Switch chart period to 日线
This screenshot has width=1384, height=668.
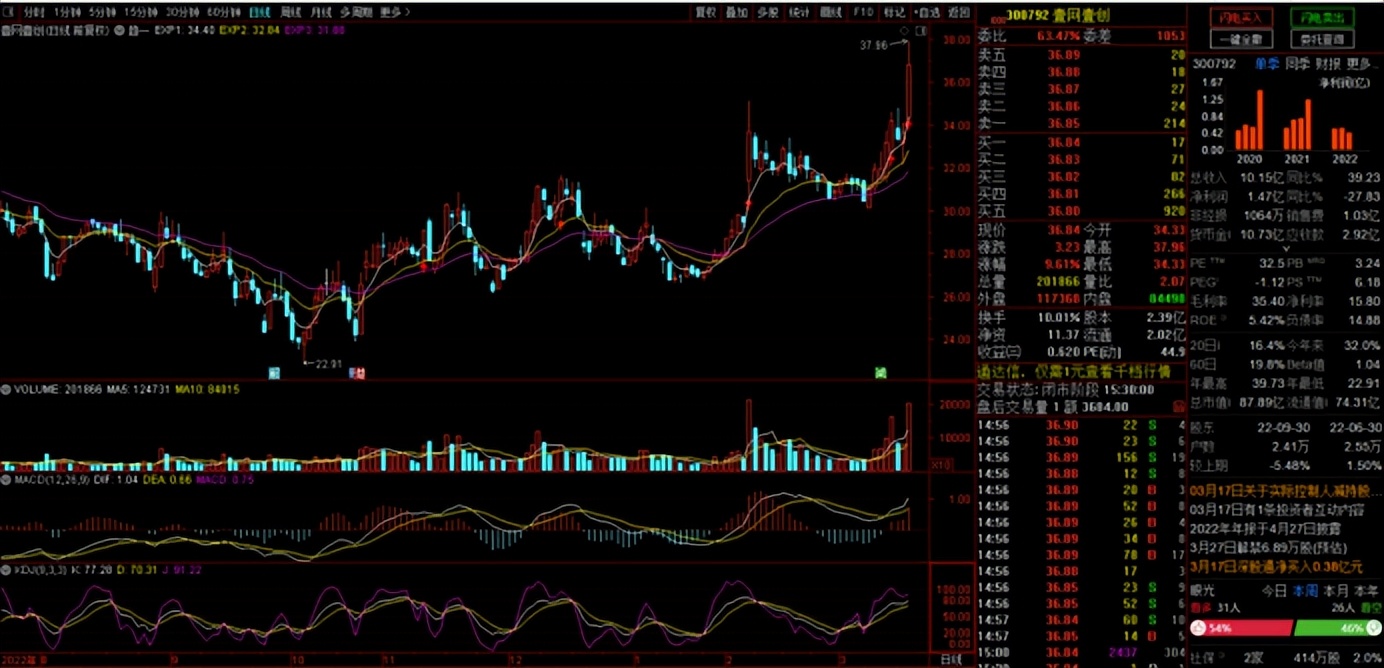[260, 12]
